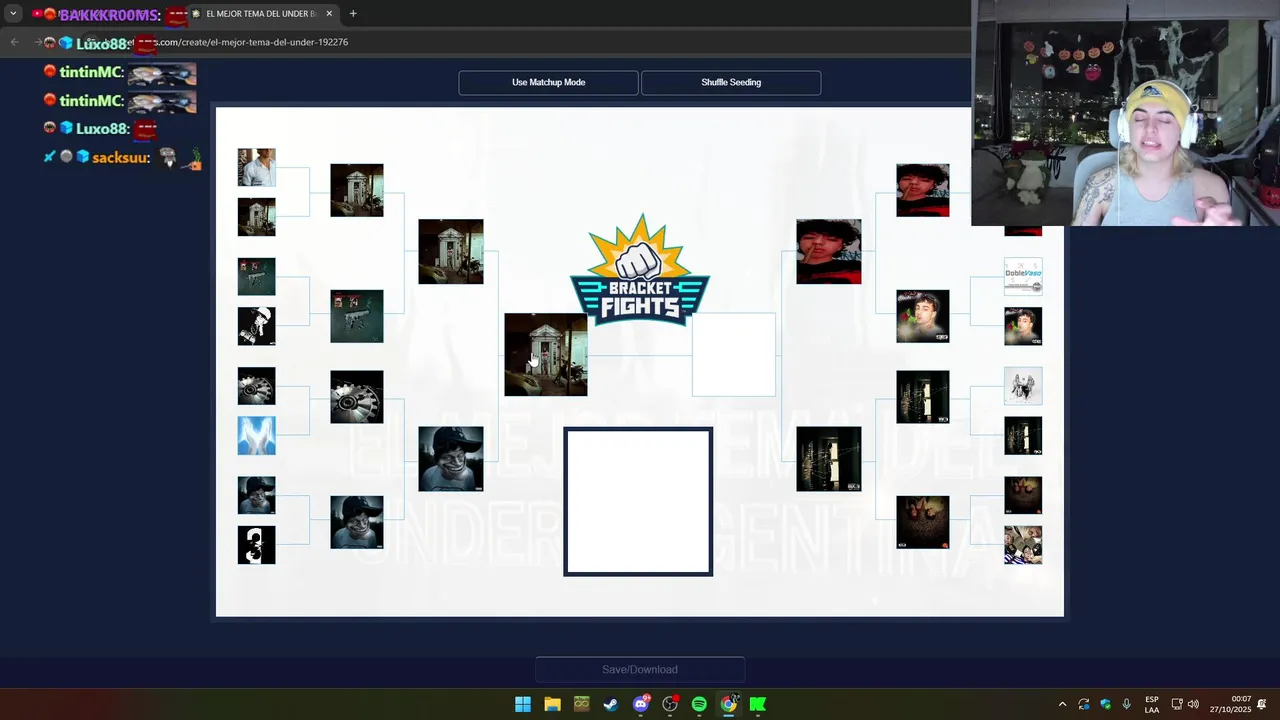Click the Use Matchup Mode button
The height and width of the screenshot is (720, 1280).
tap(548, 82)
